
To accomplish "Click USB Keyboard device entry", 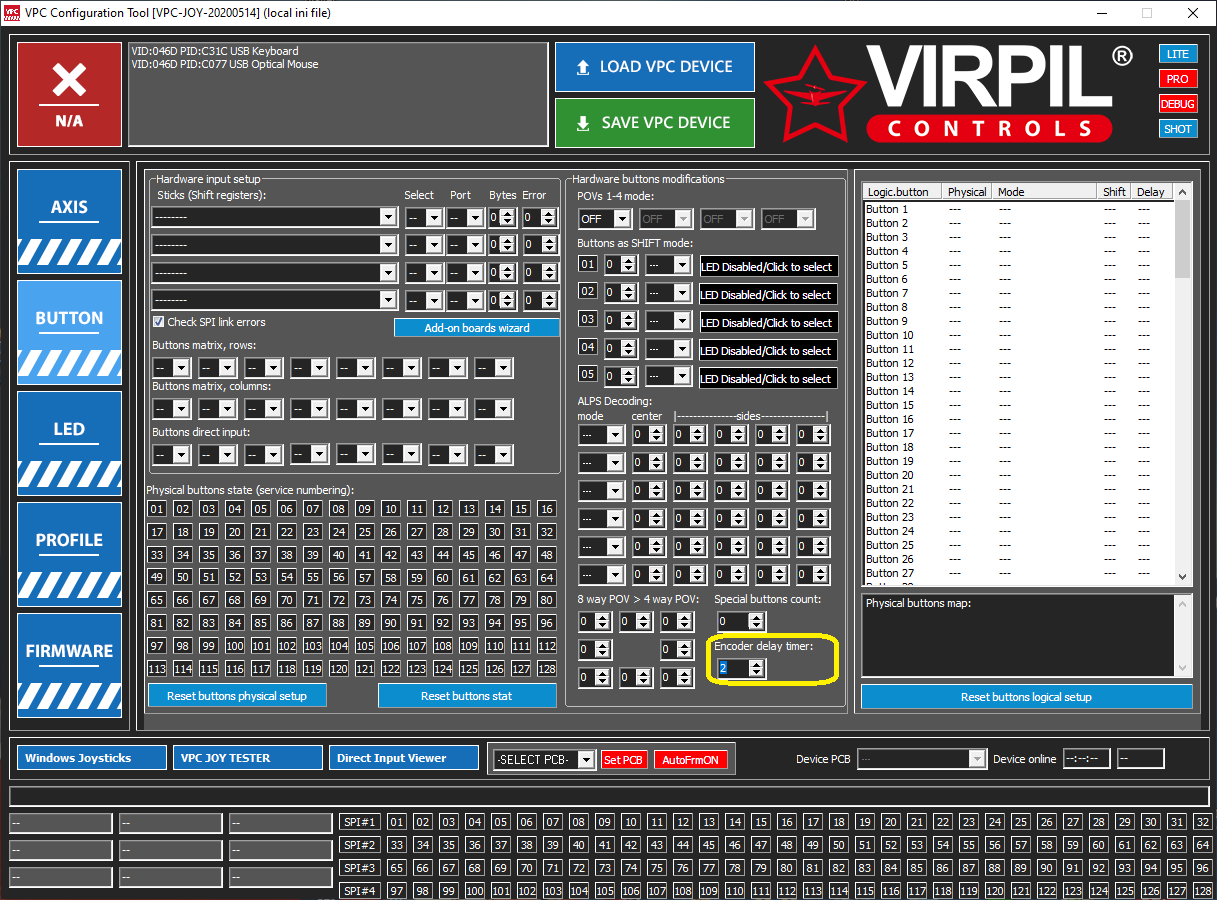I will 215,51.
